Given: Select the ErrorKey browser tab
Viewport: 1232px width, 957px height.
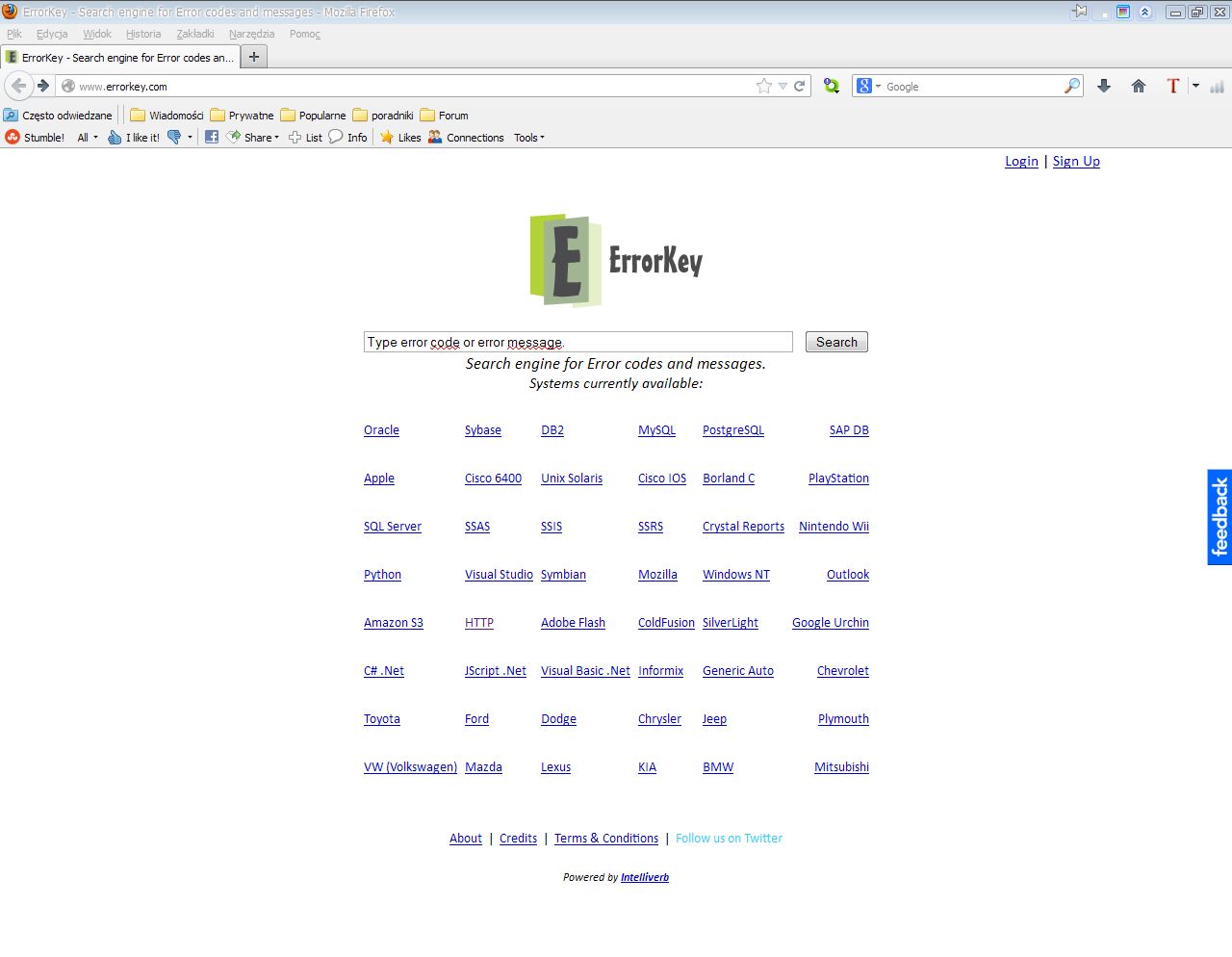Looking at the screenshot, I should coord(120,57).
